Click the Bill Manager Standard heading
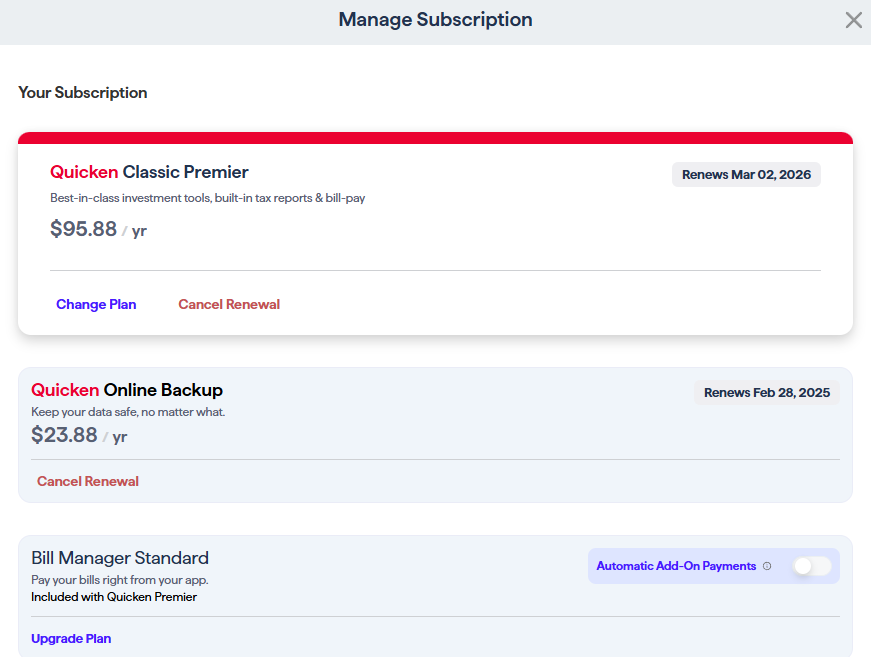The image size is (871, 657). click(x=120, y=558)
